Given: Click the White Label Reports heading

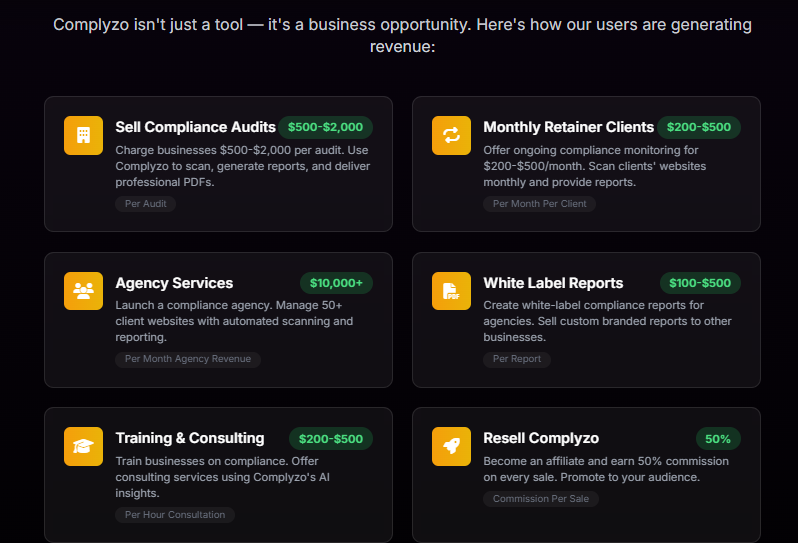Looking at the screenshot, I should point(553,283).
